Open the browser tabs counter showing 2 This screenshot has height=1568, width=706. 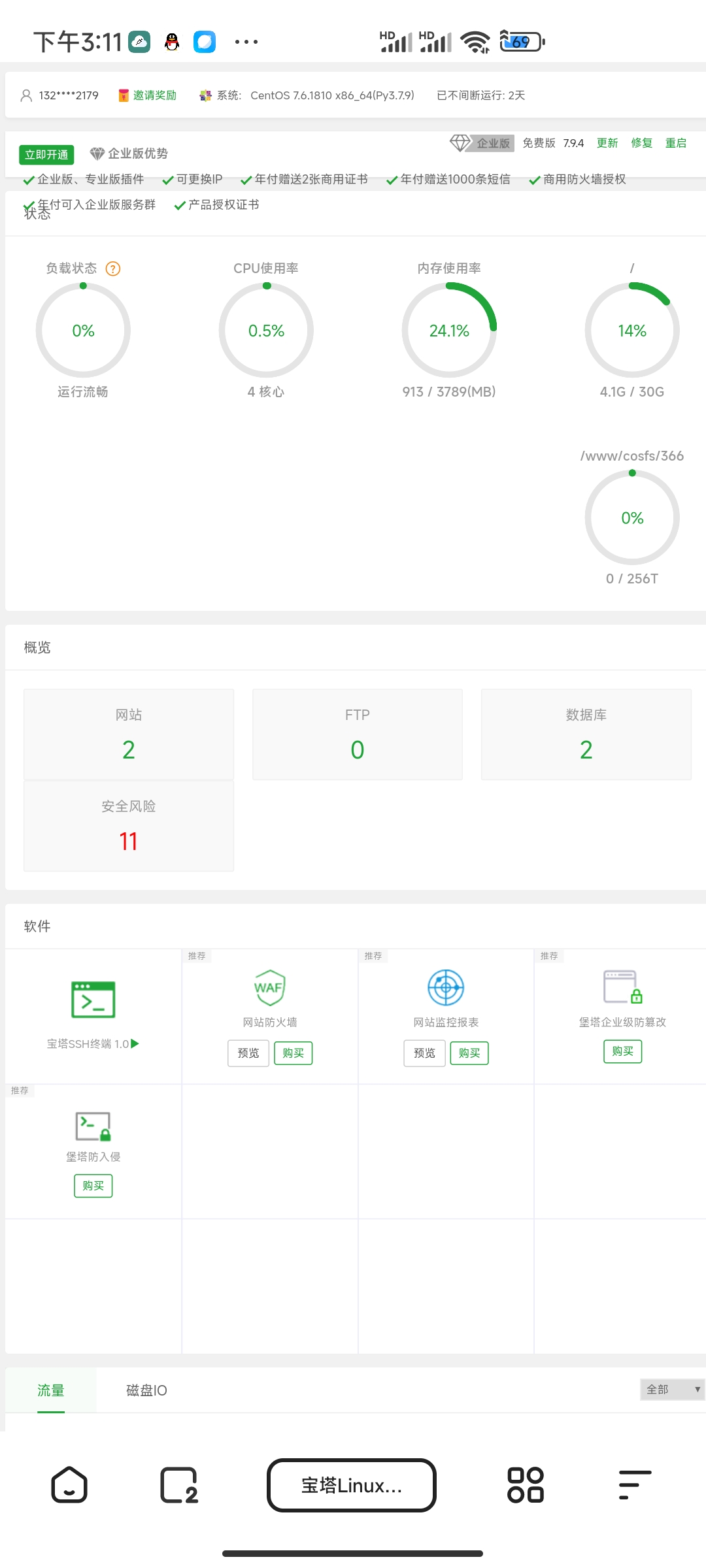tap(179, 1485)
